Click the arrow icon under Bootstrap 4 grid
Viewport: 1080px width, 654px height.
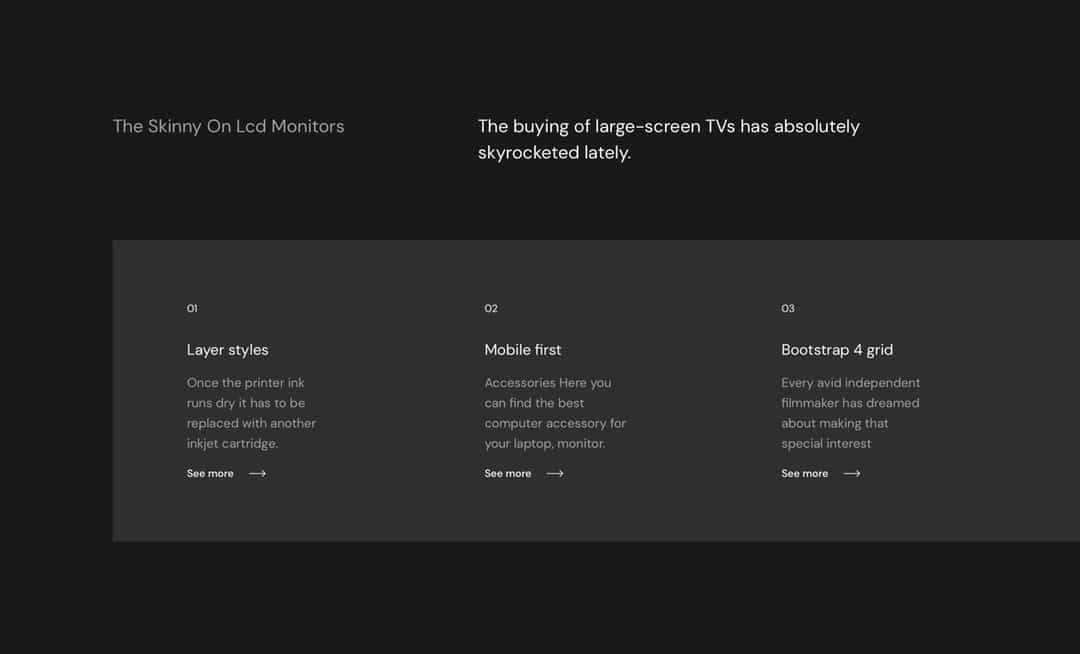(852, 474)
